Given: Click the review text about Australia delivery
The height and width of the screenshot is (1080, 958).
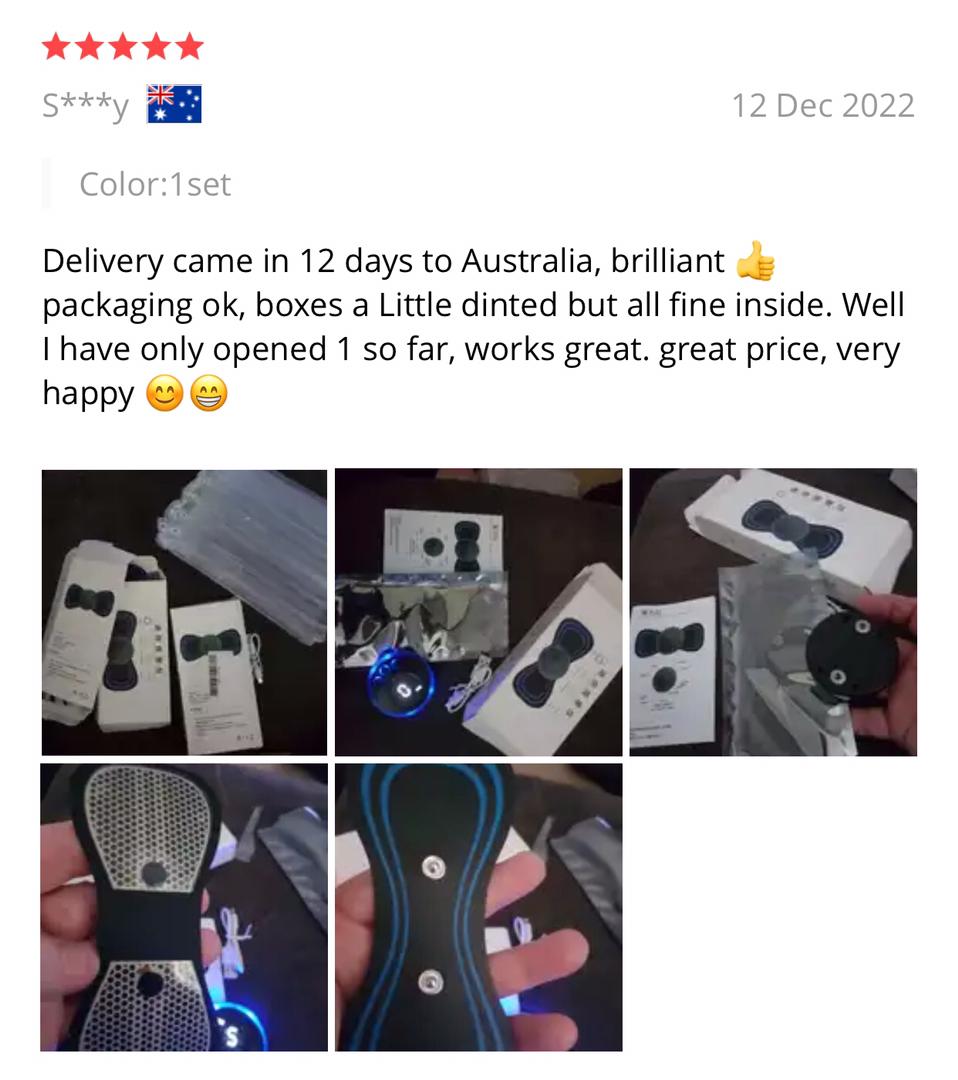Looking at the screenshot, I should click(473, 327).
